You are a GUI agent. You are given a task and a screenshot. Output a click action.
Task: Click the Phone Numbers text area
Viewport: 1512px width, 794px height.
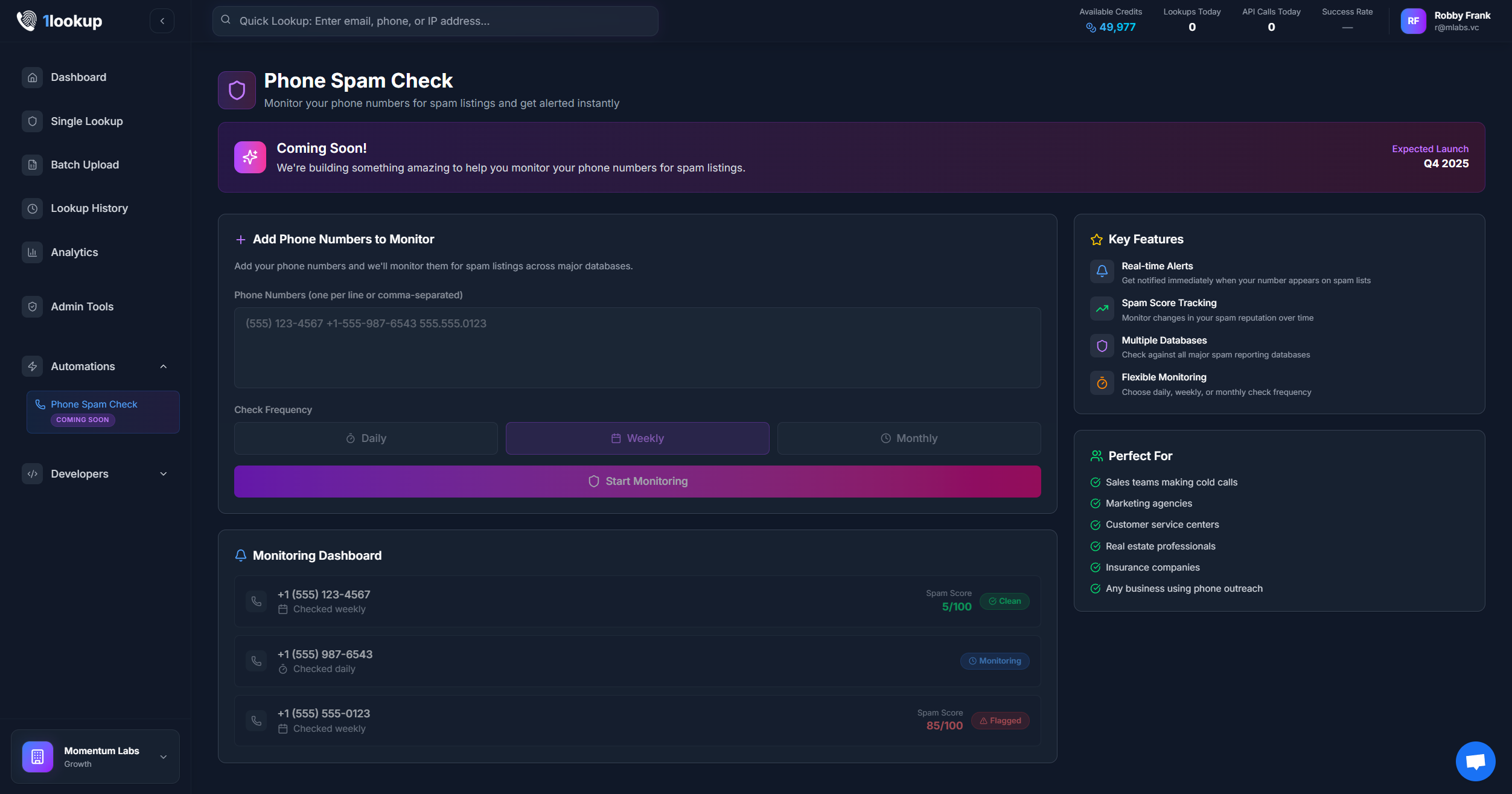(x=637, y=348)
